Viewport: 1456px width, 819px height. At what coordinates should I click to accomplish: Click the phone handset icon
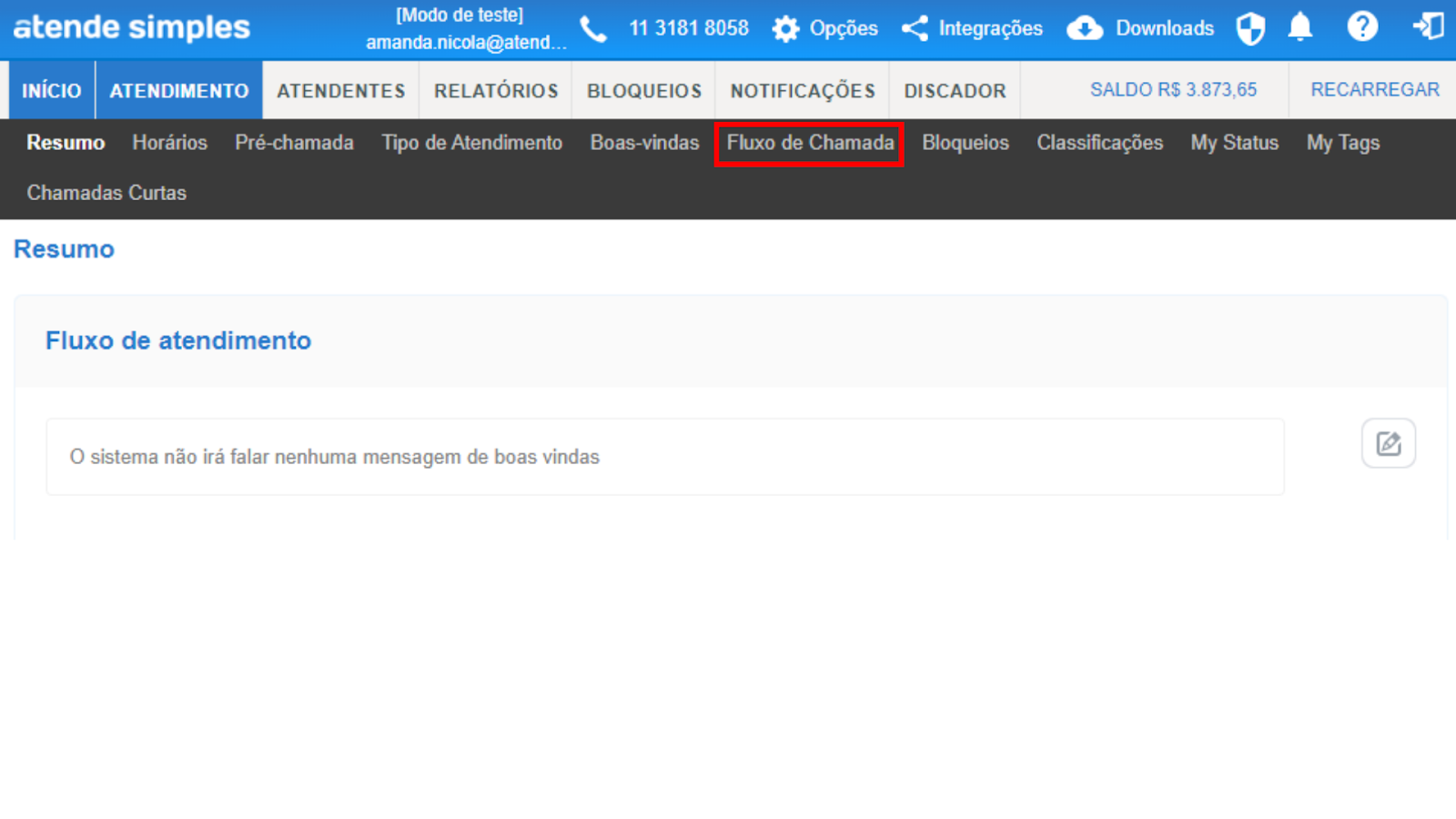[593, 29]
